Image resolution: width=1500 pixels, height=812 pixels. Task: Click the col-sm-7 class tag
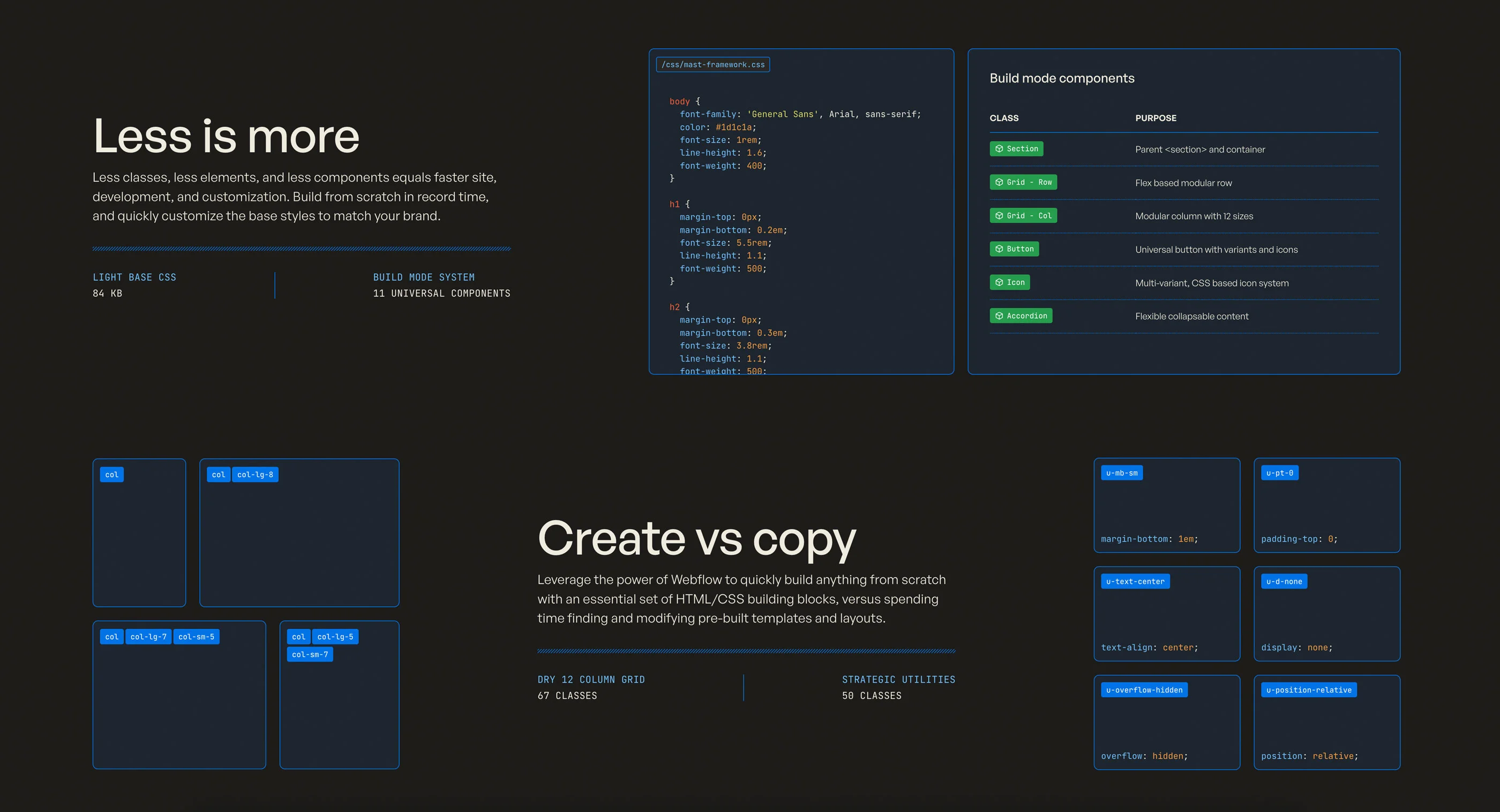click(x=310, y=655)
